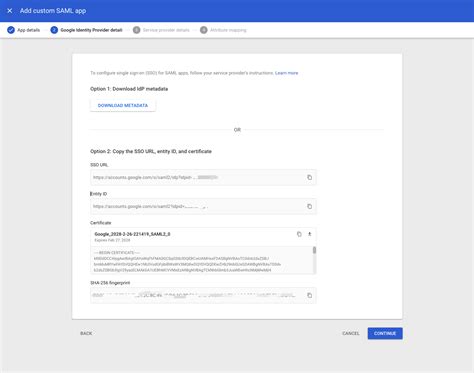Copy the SHA-256 fingerprint
The width and height of the screenshot is (474, 373).
coord(309,295)
